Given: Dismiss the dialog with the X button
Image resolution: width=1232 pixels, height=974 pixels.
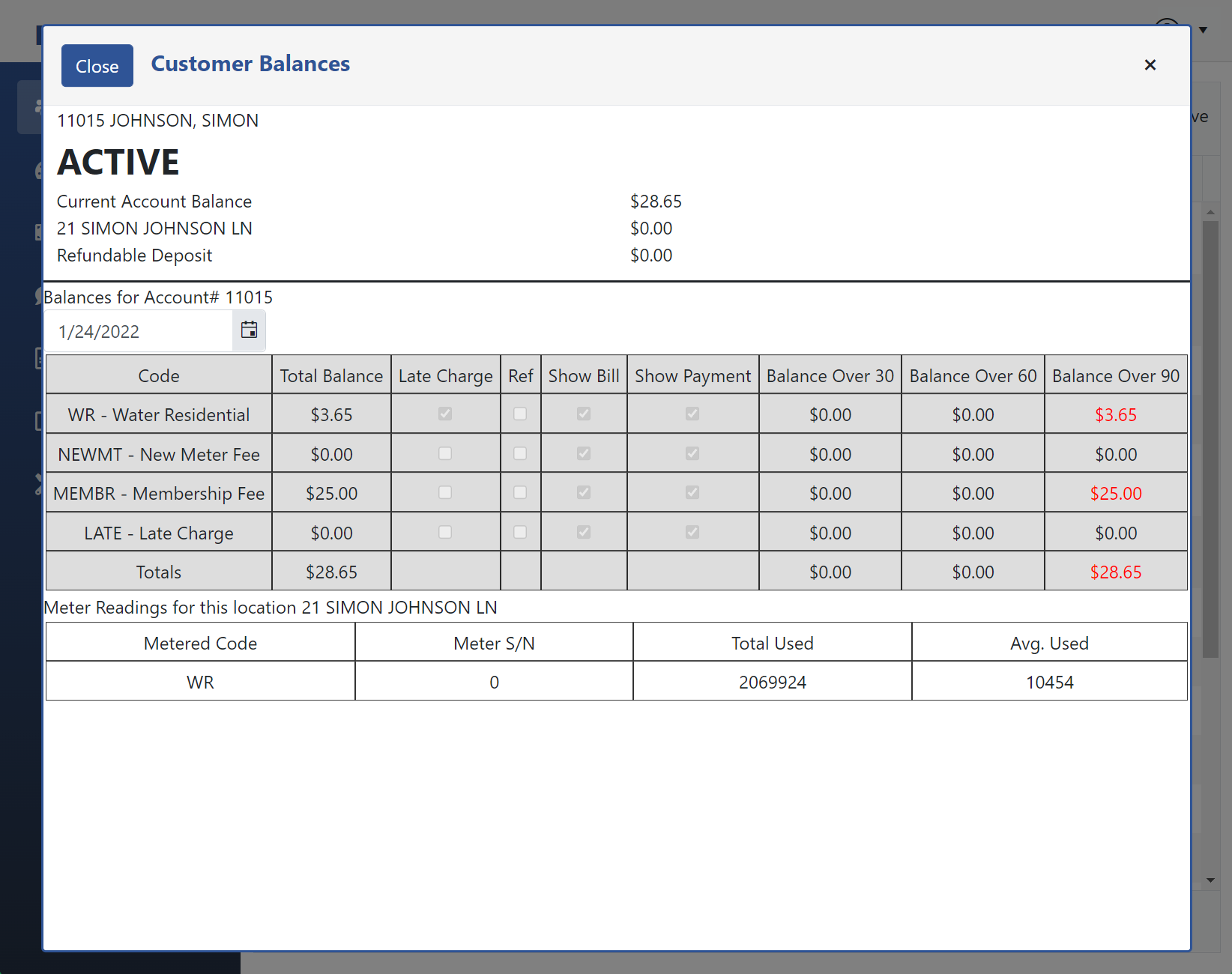Looking at the screenshot, I should coord(1150,65).
